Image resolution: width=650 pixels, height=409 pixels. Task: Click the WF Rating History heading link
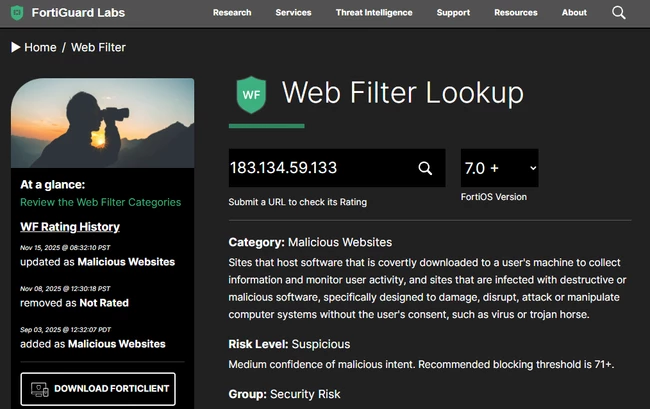pos(70,227)
